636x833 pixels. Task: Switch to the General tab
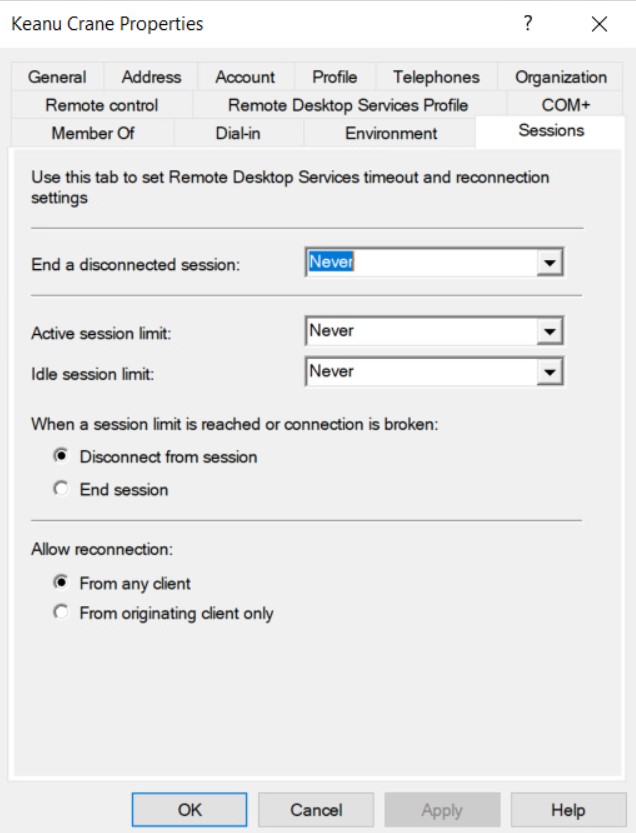(57, 77)
